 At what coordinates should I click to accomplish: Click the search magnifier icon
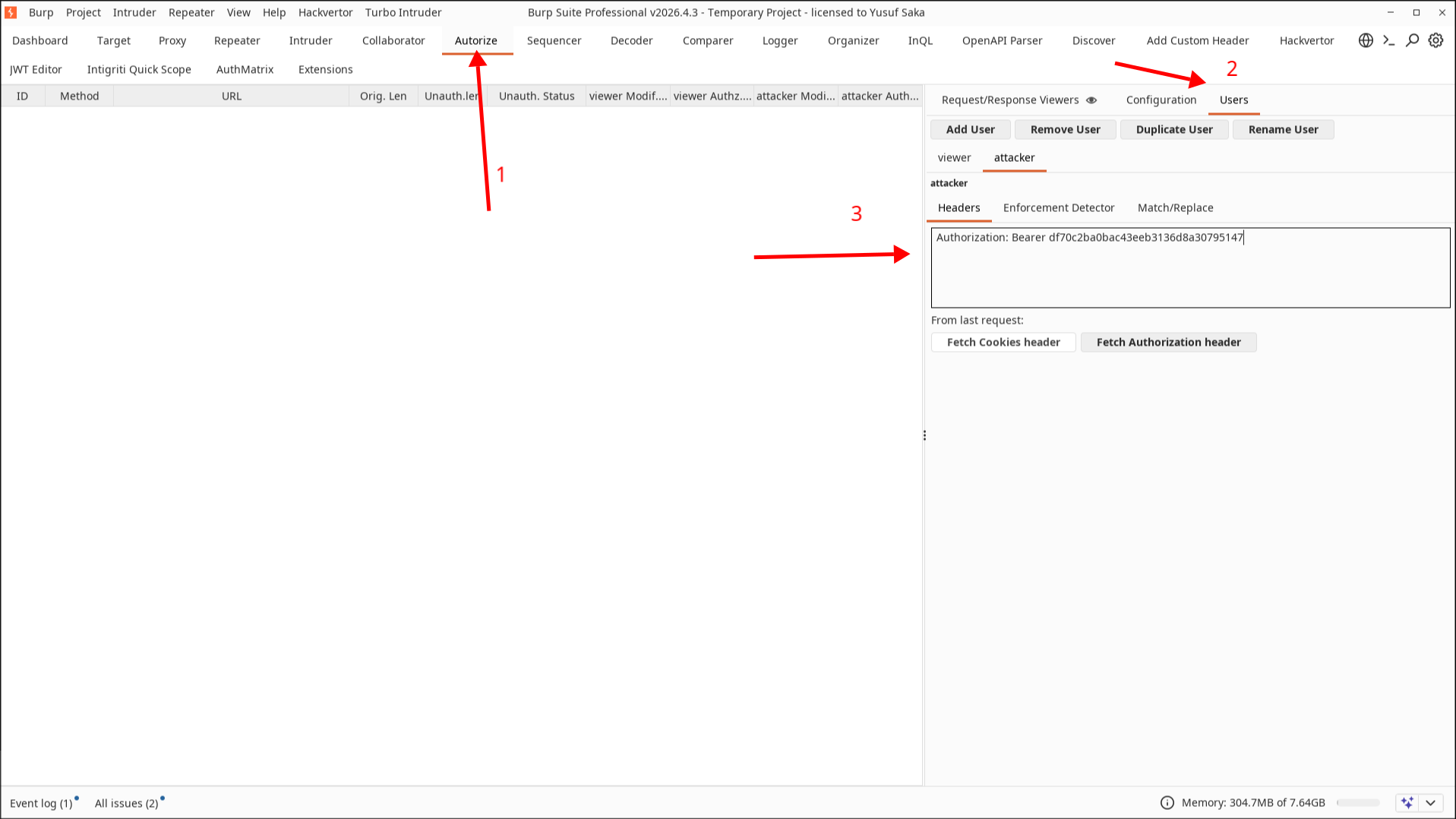click(x=1412, y=40)
